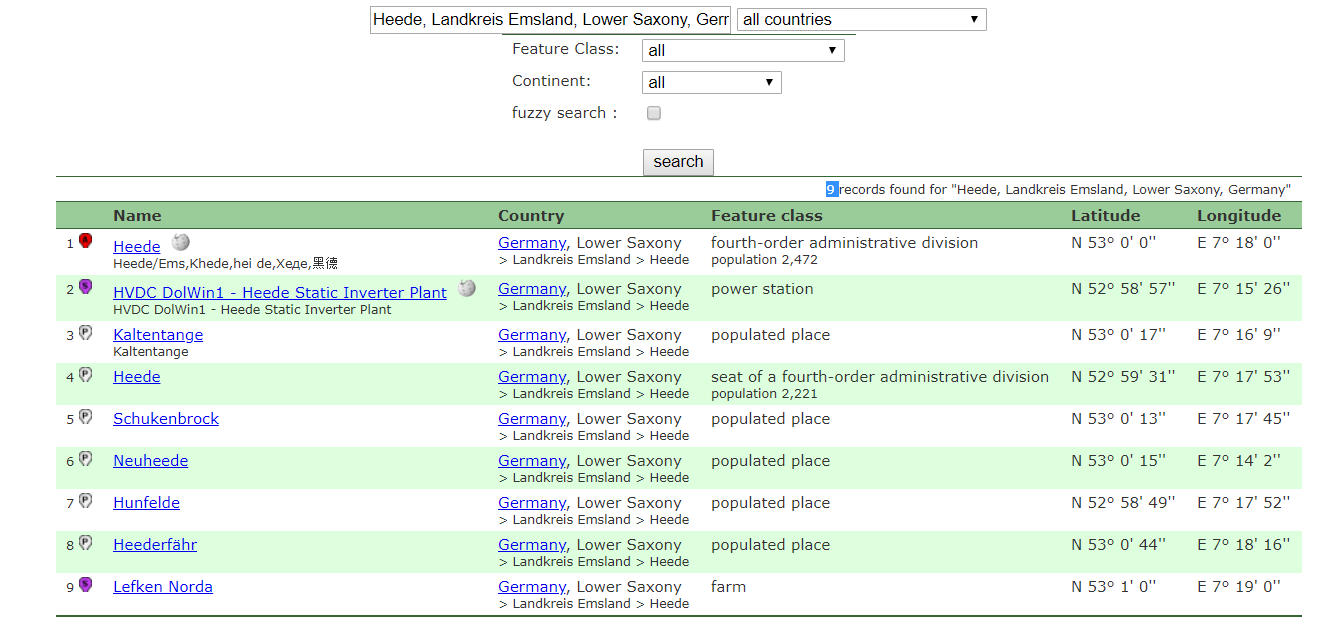Click the 'population 2,472' text
Viewport: 1331px width, 630px height.
click(x=764, y=260)
